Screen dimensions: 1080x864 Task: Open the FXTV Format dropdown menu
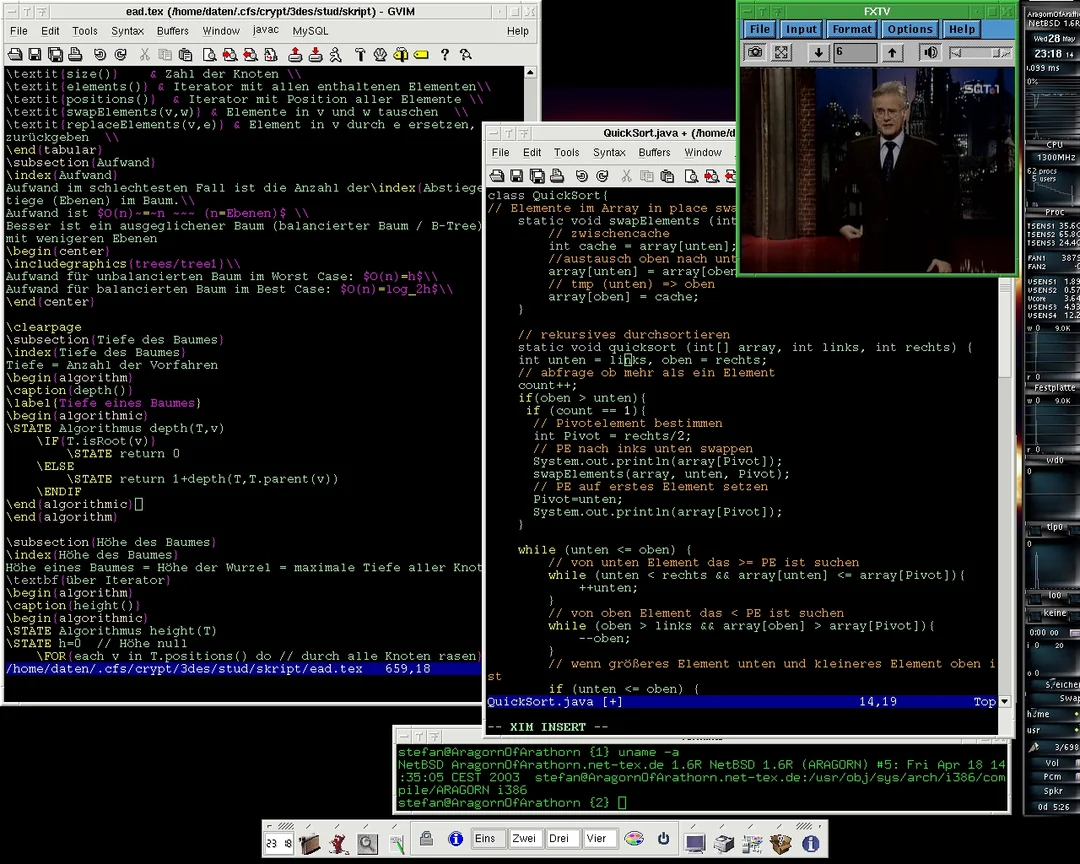pos(852,29)
